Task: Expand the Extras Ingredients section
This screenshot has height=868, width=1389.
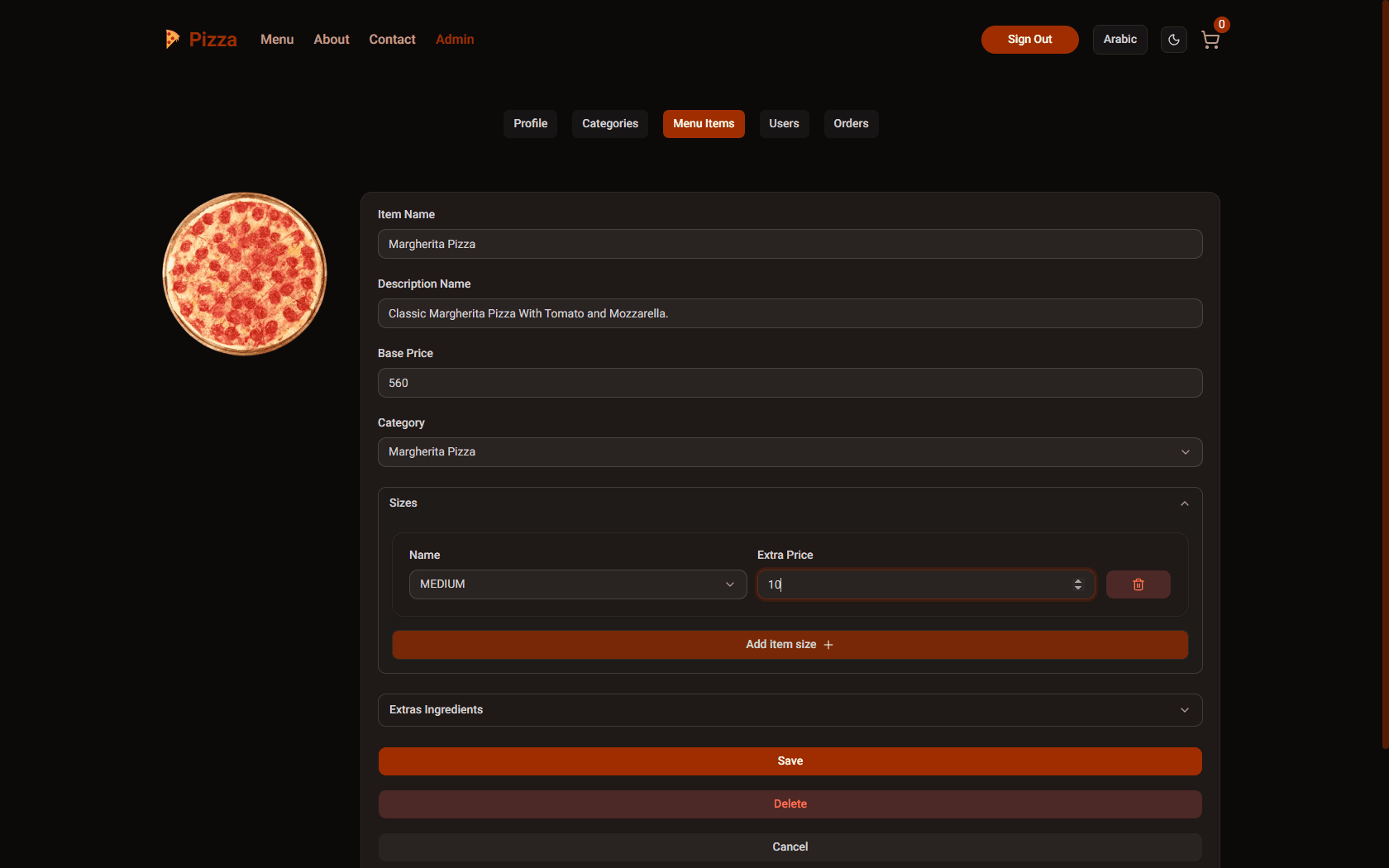Action: [790, 710]
